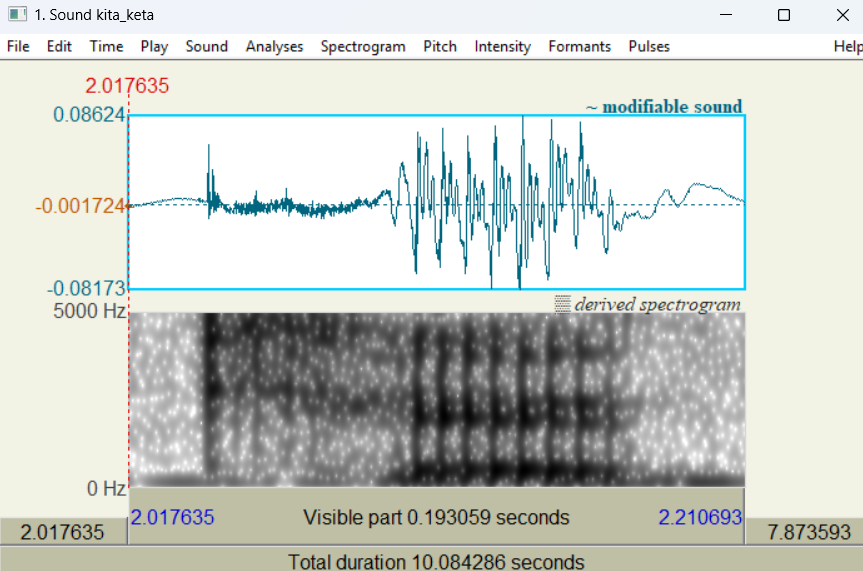Open the Edit menu
Image resolution: width=863 pixels, height=571 pixels.
tap(59, 47)
